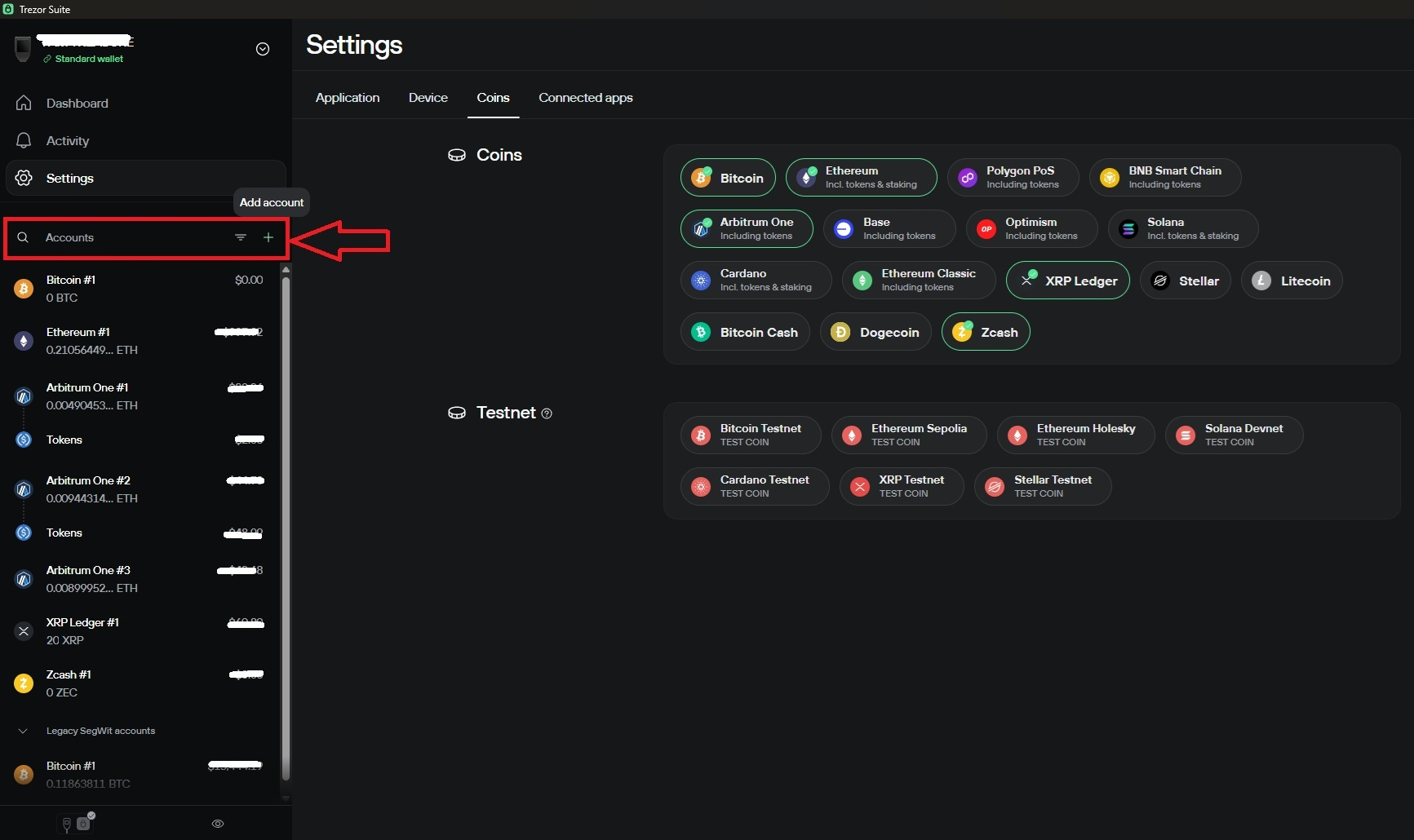The image size is (1414, 840).
Task: Toggle the Arbitrum One coin chip
Action: tap(747, 229)
